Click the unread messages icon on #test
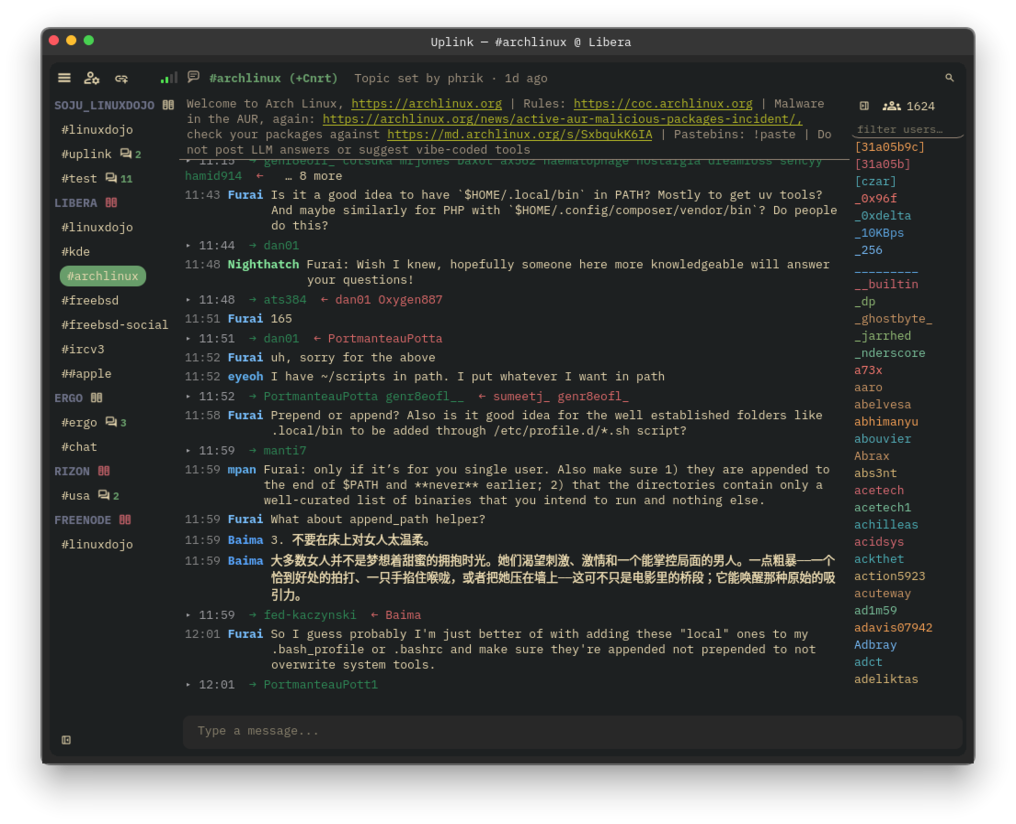This screenshot has height=824, width=1016. [111, 178]
